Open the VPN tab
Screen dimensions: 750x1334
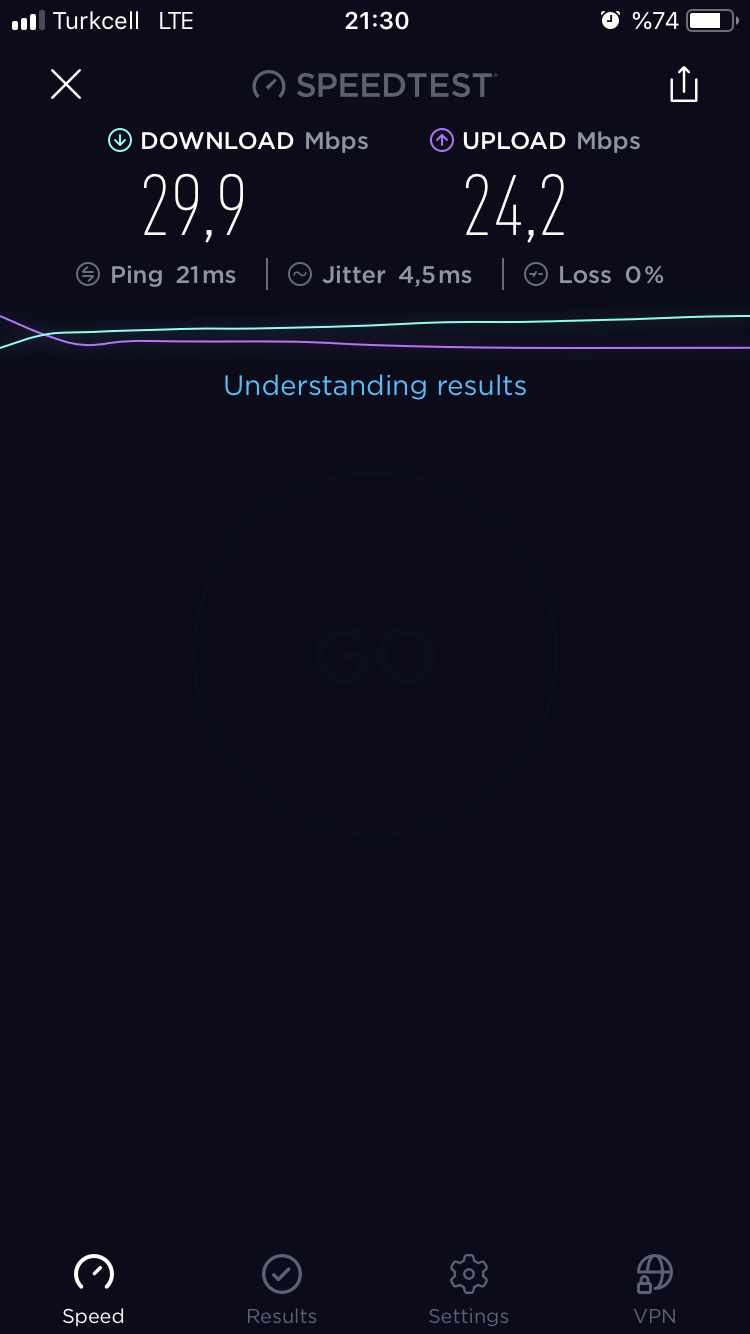655,1290
